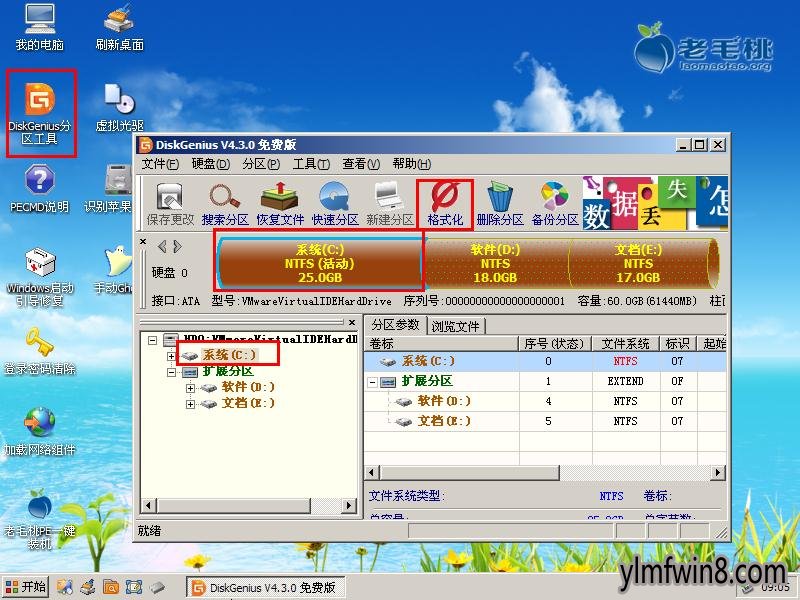Expand the 文档(E:) tree node
This screenshot has height=600, width=800.
click(190, 404)
